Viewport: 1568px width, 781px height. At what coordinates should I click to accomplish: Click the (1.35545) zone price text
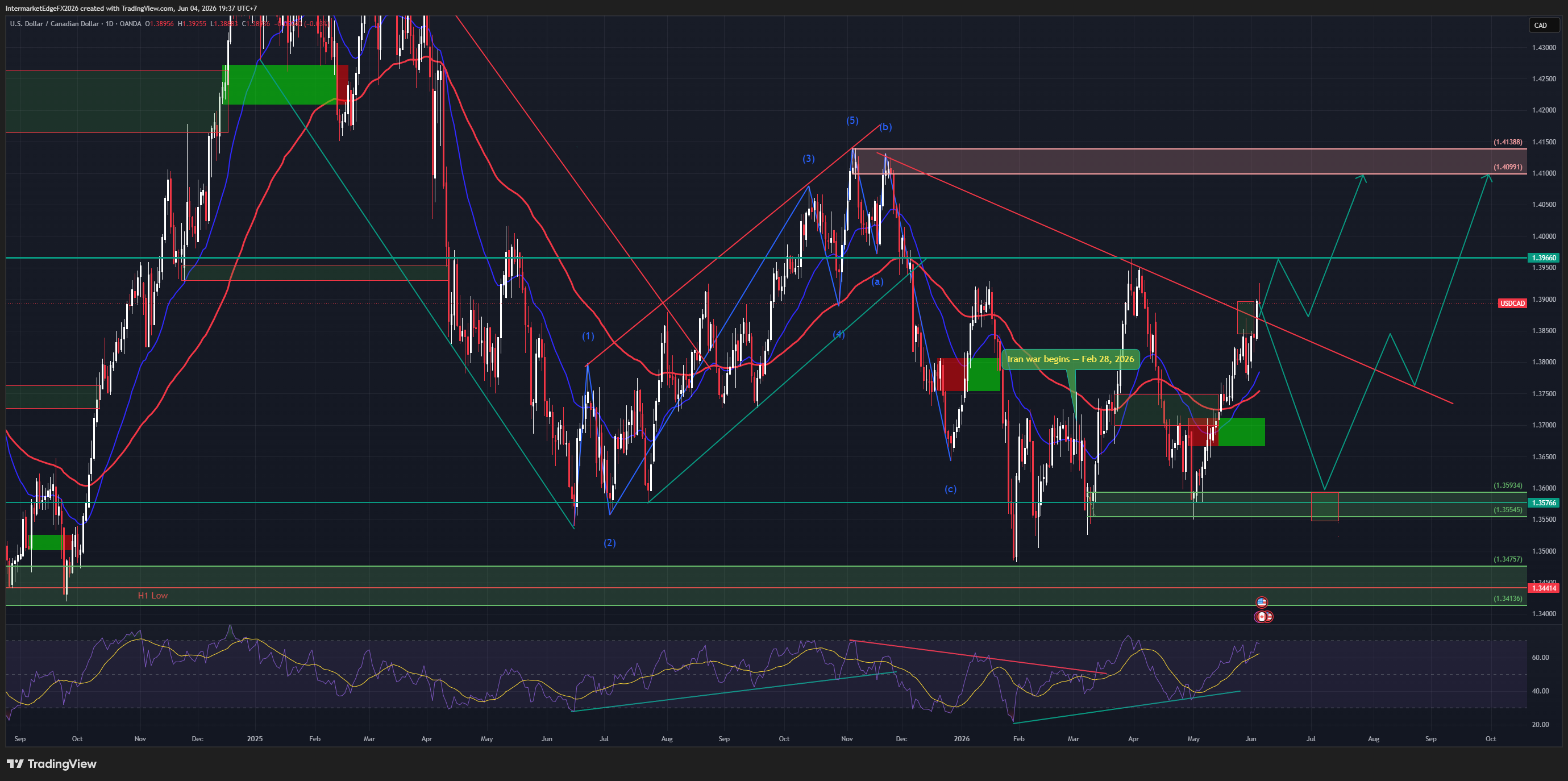(1508, 510)
